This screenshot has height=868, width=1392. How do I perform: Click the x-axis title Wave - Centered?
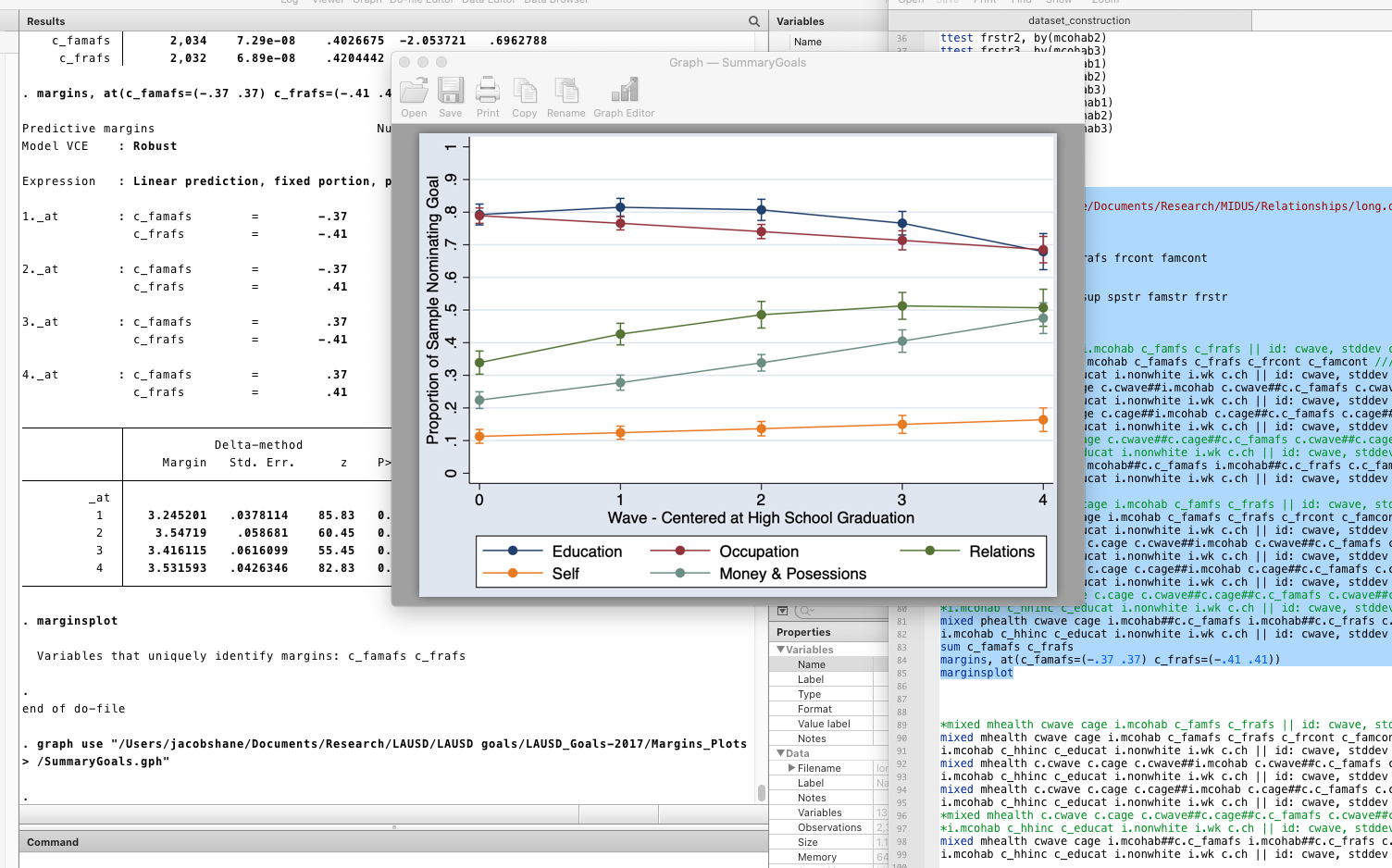pos(761,518)
